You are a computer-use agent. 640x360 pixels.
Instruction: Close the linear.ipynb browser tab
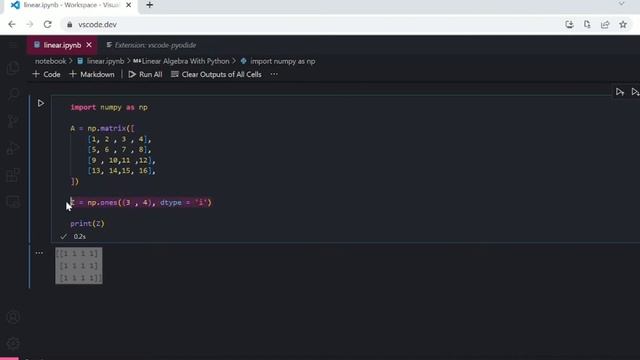(x=129, y=5)
